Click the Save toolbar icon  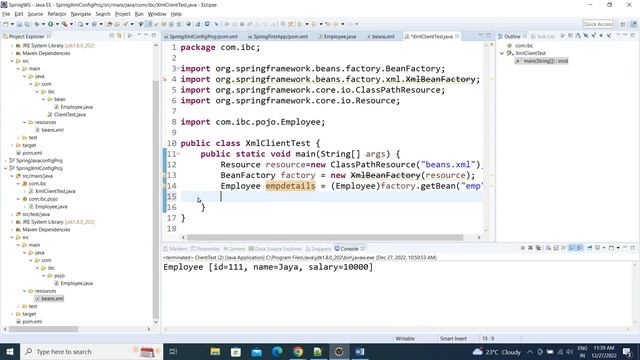[x=19, y=24]
